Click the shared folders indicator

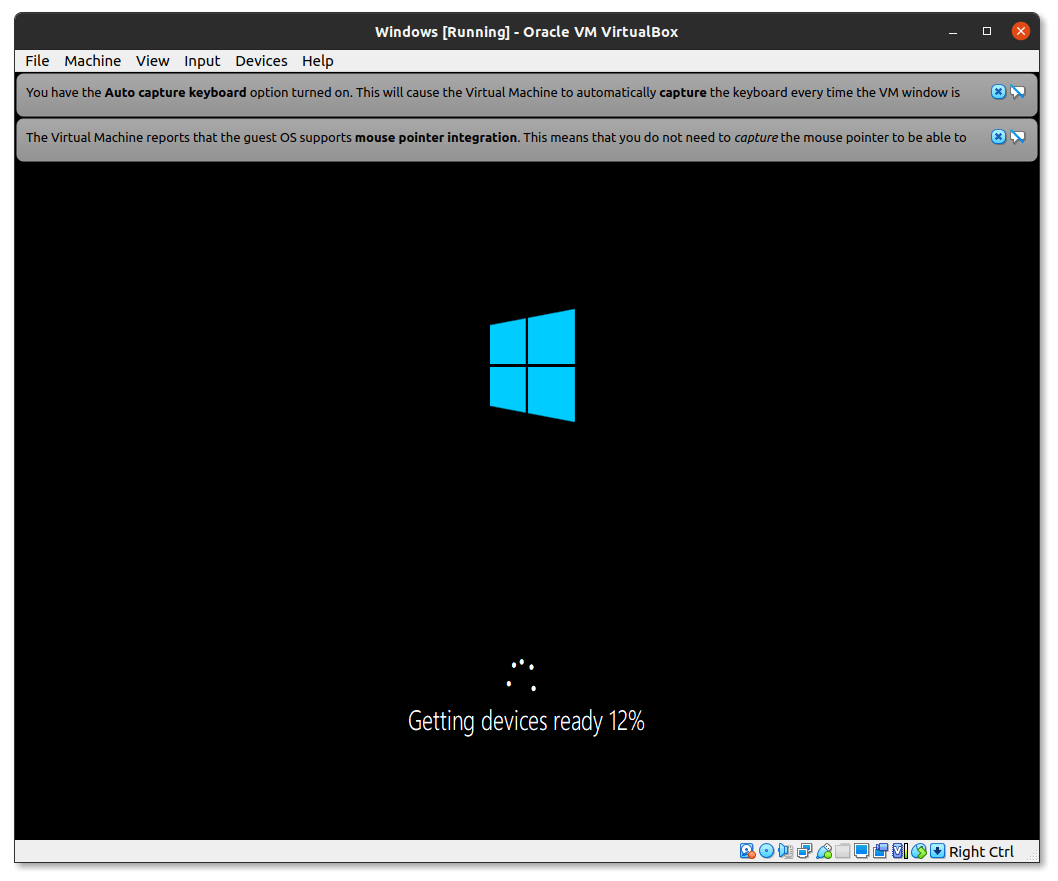[x=842, y=851]
